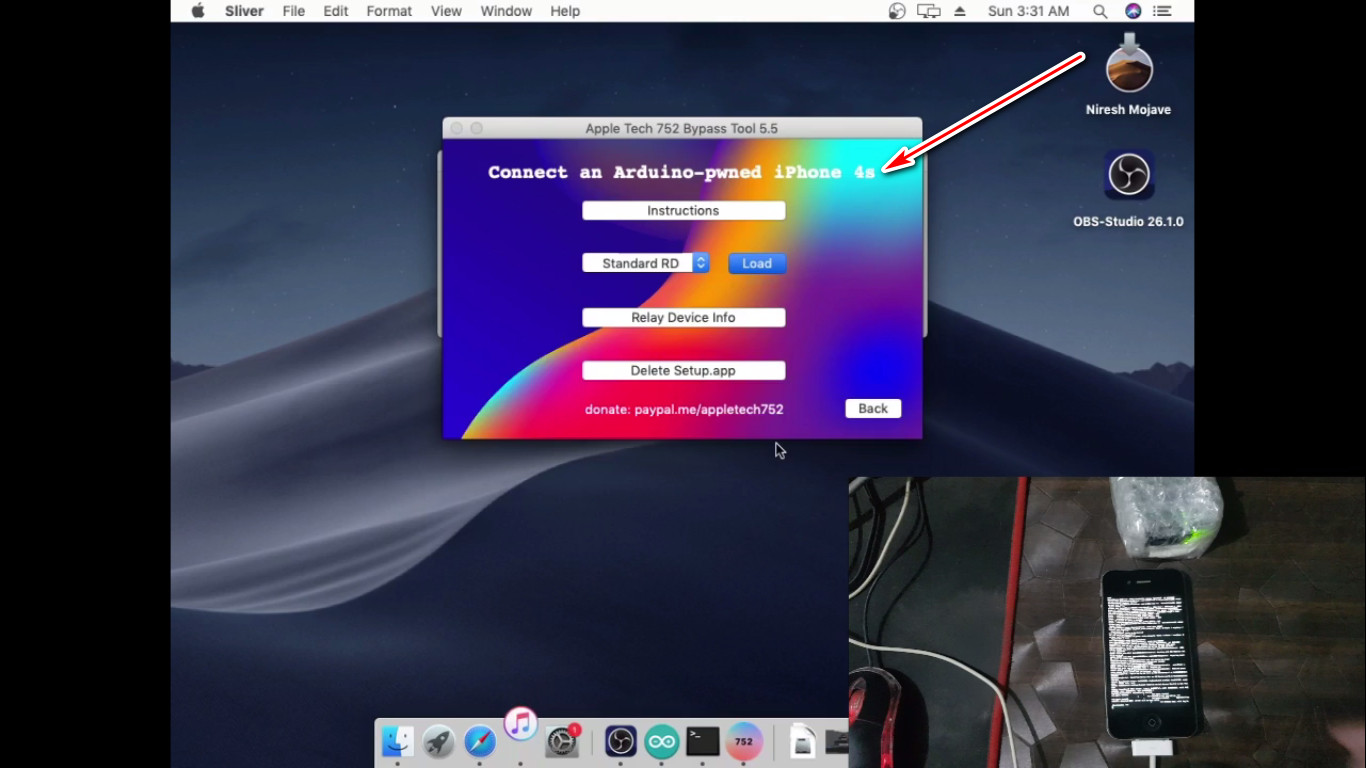Screen dimensions: 1366x768
Task: Click the Delete Setup.app button
Action: [x=683, y=370]
